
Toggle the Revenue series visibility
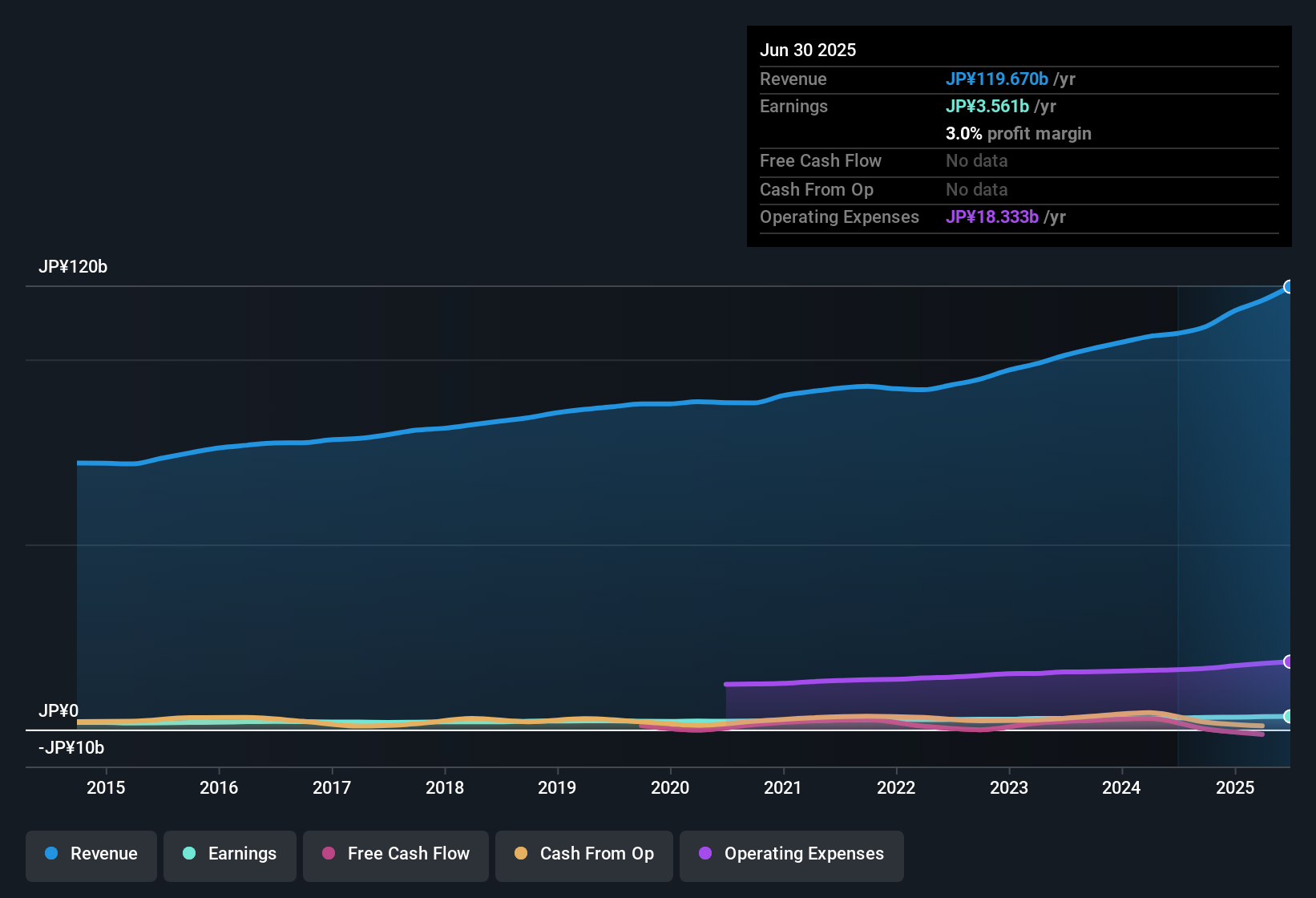[x=91, y=854]
